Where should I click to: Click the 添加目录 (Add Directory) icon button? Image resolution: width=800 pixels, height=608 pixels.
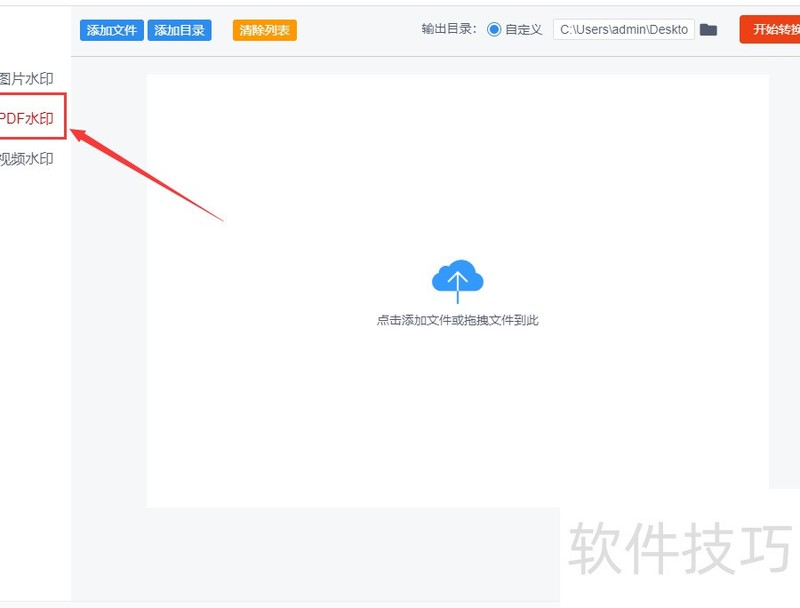pos(179,30)
